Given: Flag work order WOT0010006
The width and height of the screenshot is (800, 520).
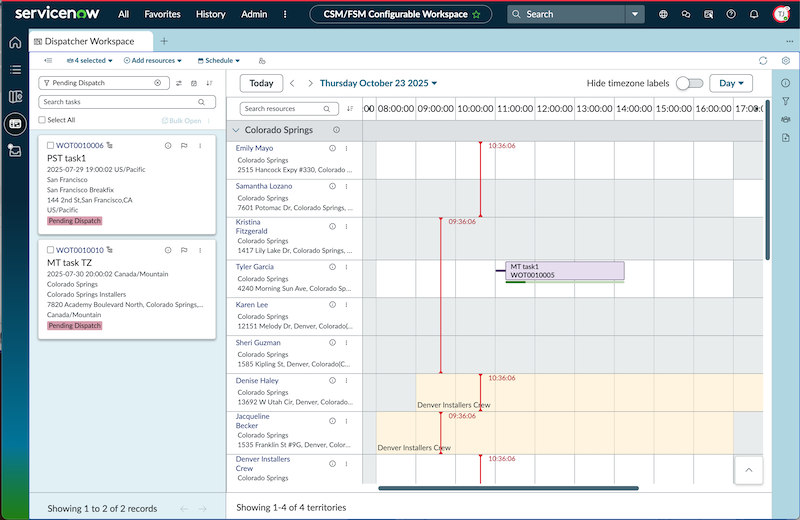Looking at the screenshot, I should coord(184,145).
